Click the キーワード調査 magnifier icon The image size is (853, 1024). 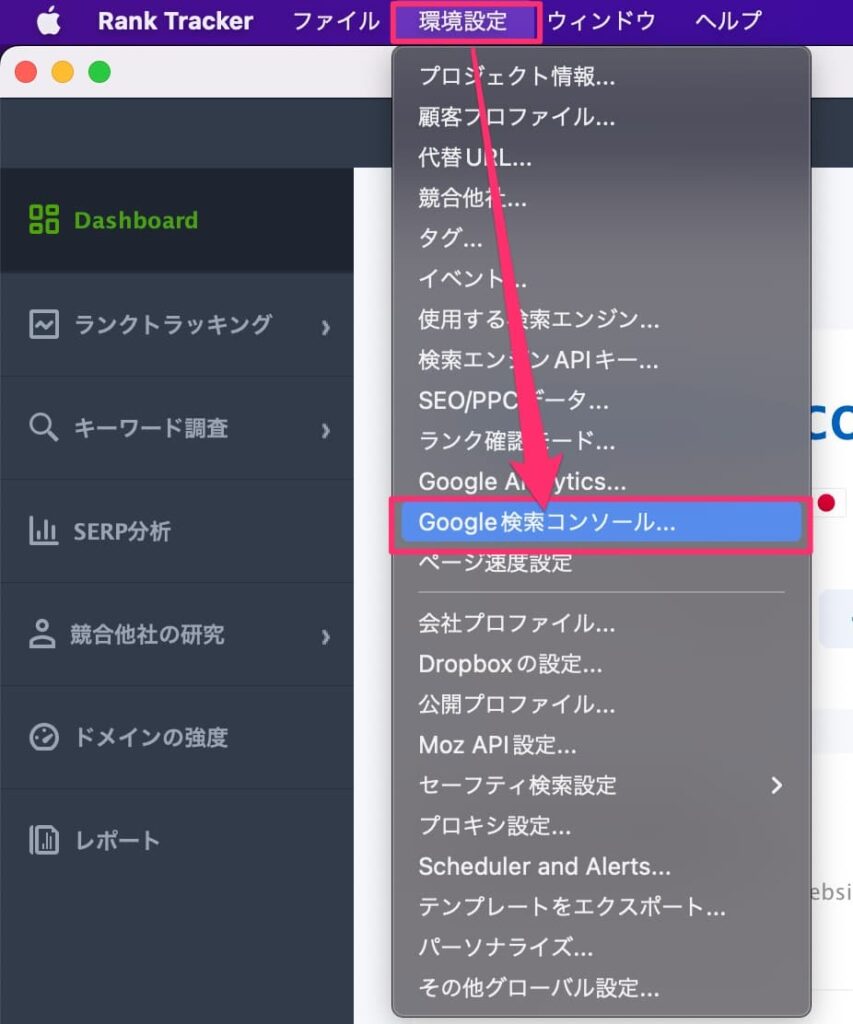44,427
